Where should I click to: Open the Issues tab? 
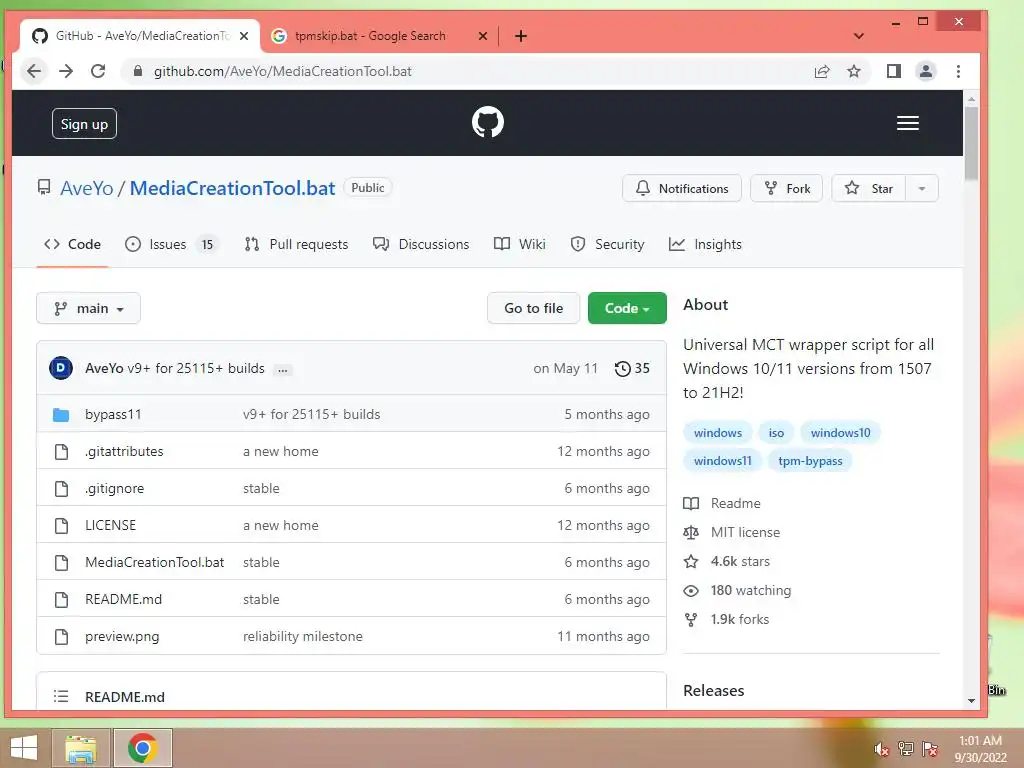[170, 244]
